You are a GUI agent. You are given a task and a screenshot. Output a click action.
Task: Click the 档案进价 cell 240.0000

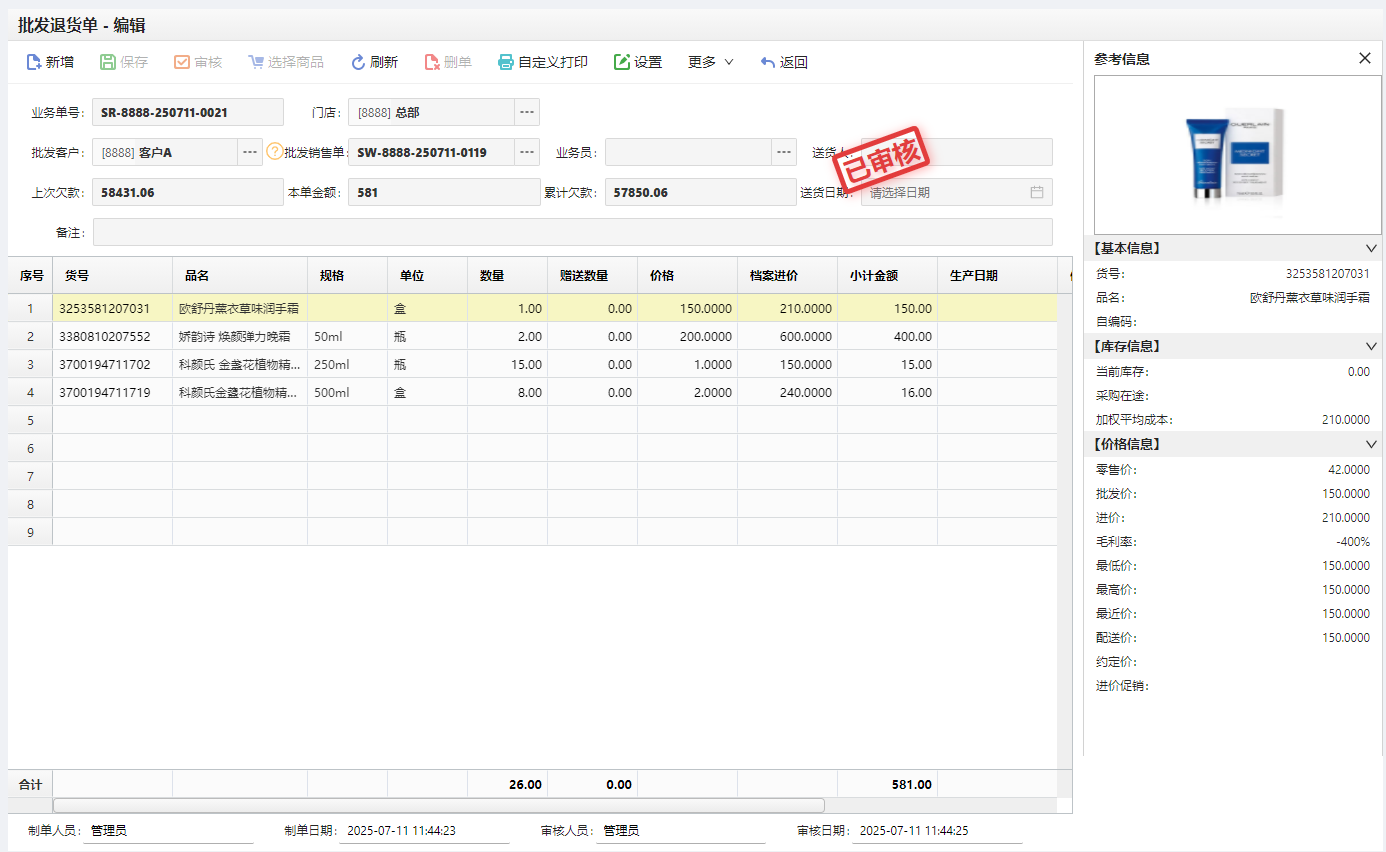click(788, 393)
